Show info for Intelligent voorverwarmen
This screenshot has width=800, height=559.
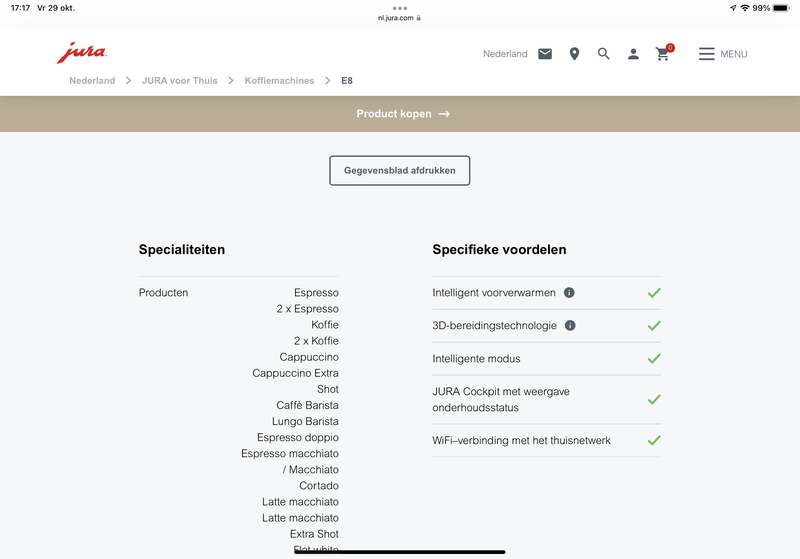coord(570,293)
